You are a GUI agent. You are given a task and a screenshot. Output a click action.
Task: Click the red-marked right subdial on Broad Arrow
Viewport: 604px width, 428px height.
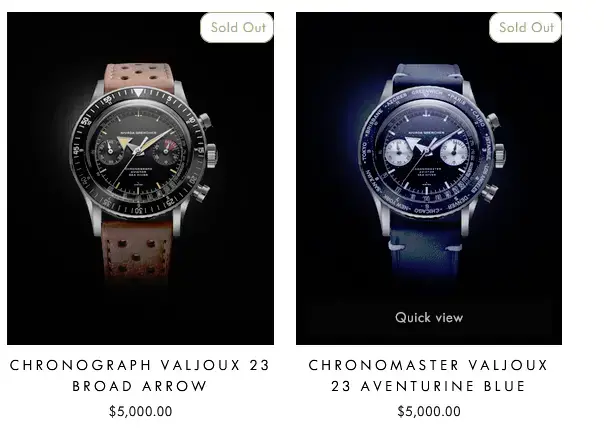[166, 151]
